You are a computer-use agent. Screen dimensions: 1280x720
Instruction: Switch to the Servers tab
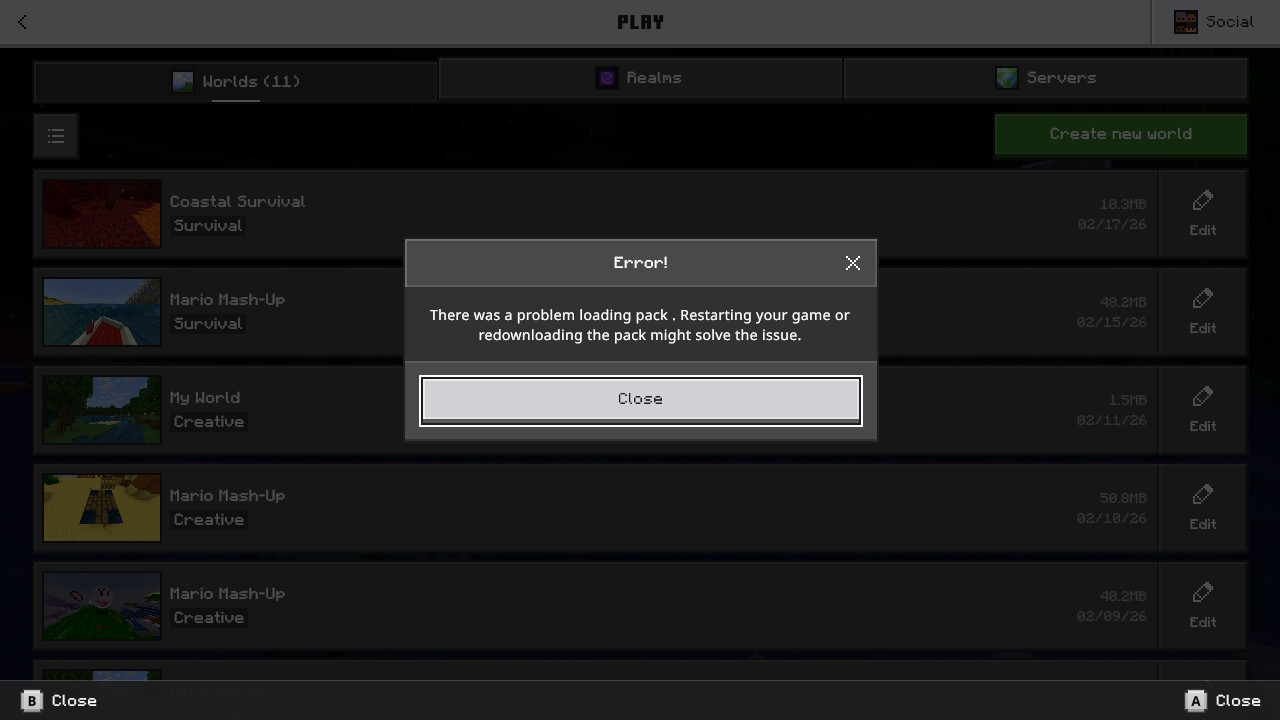[x=1045, y=78]
